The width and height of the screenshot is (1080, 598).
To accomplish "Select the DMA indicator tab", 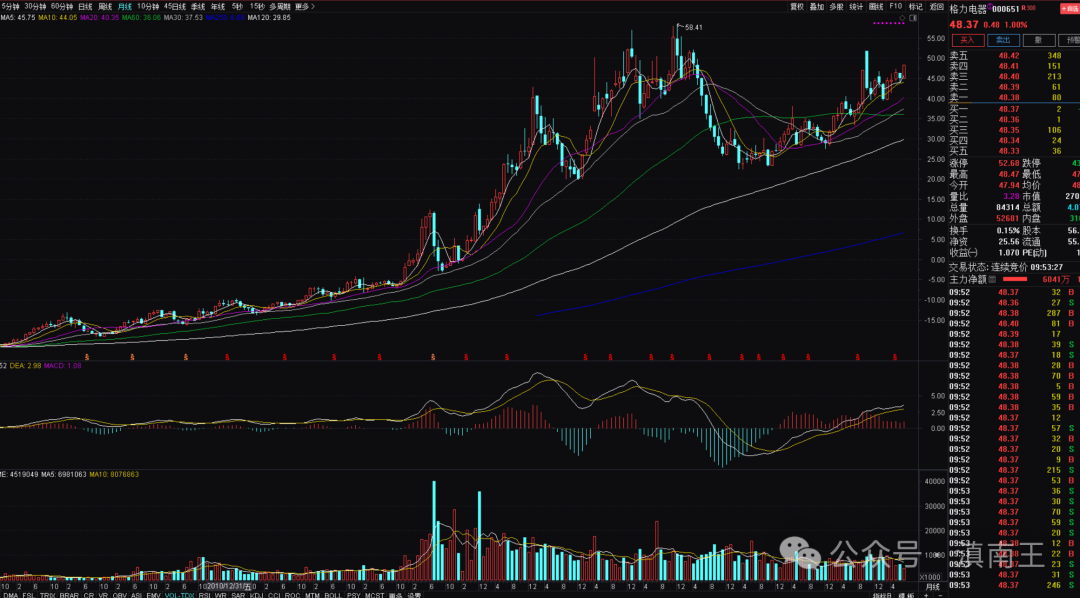I will pyautogui.click(x=10, y=594).
